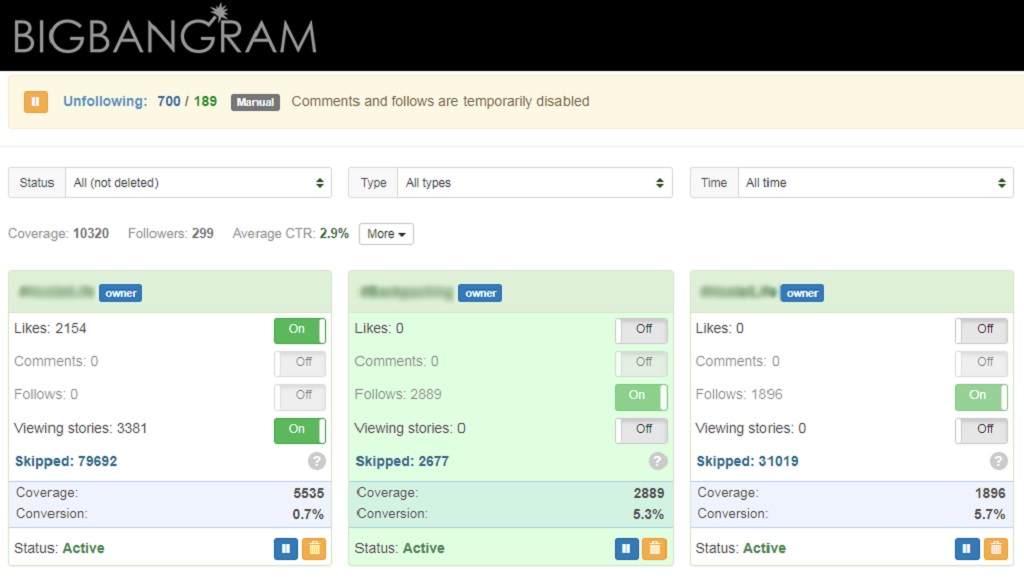Screen dimensions: 1024x580
Task: Pause the campaign with Follows: 2889
Action: [626, 549]
